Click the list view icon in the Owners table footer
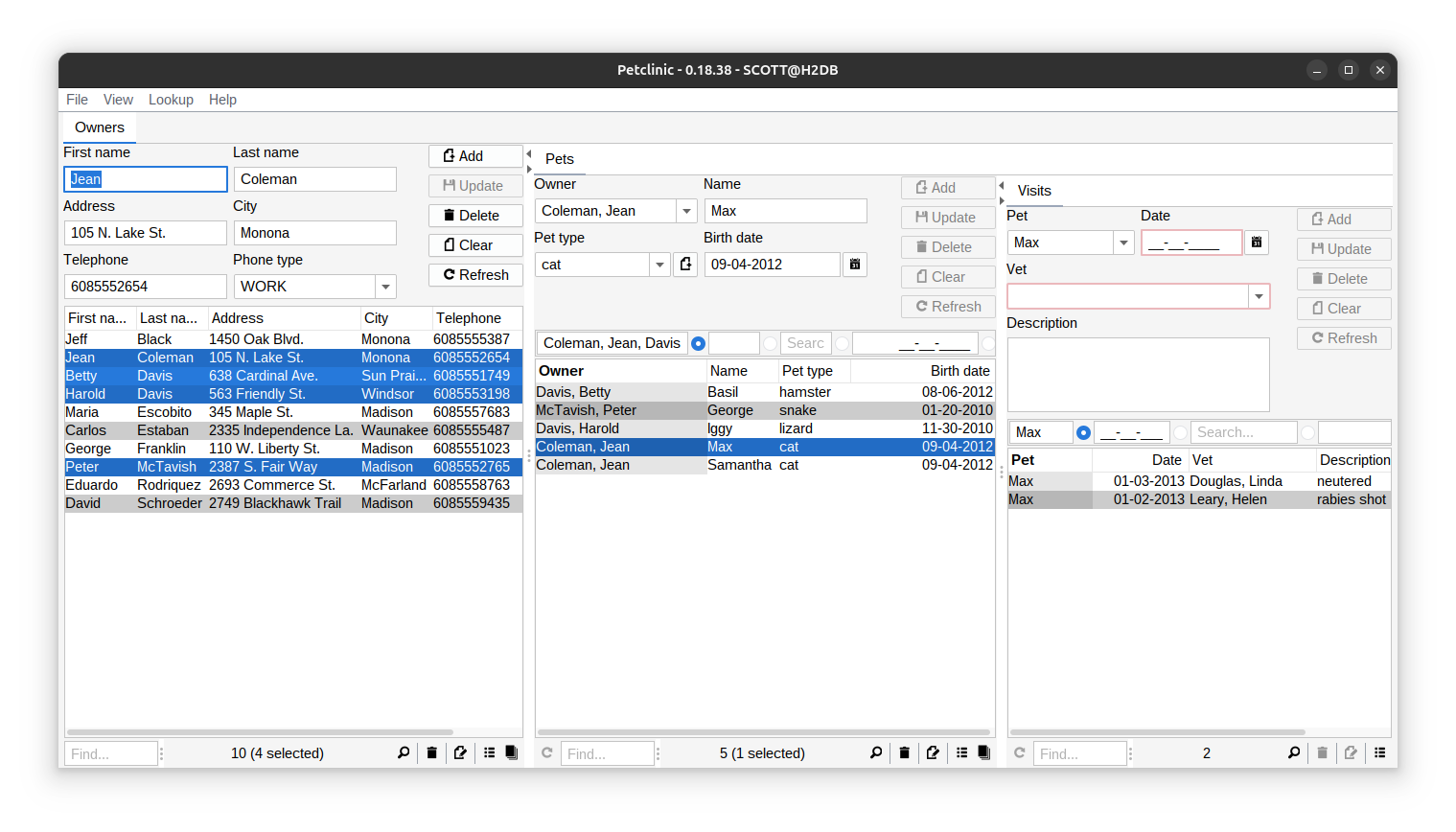Screen dimensions: 1456x832 click(489, 753)
